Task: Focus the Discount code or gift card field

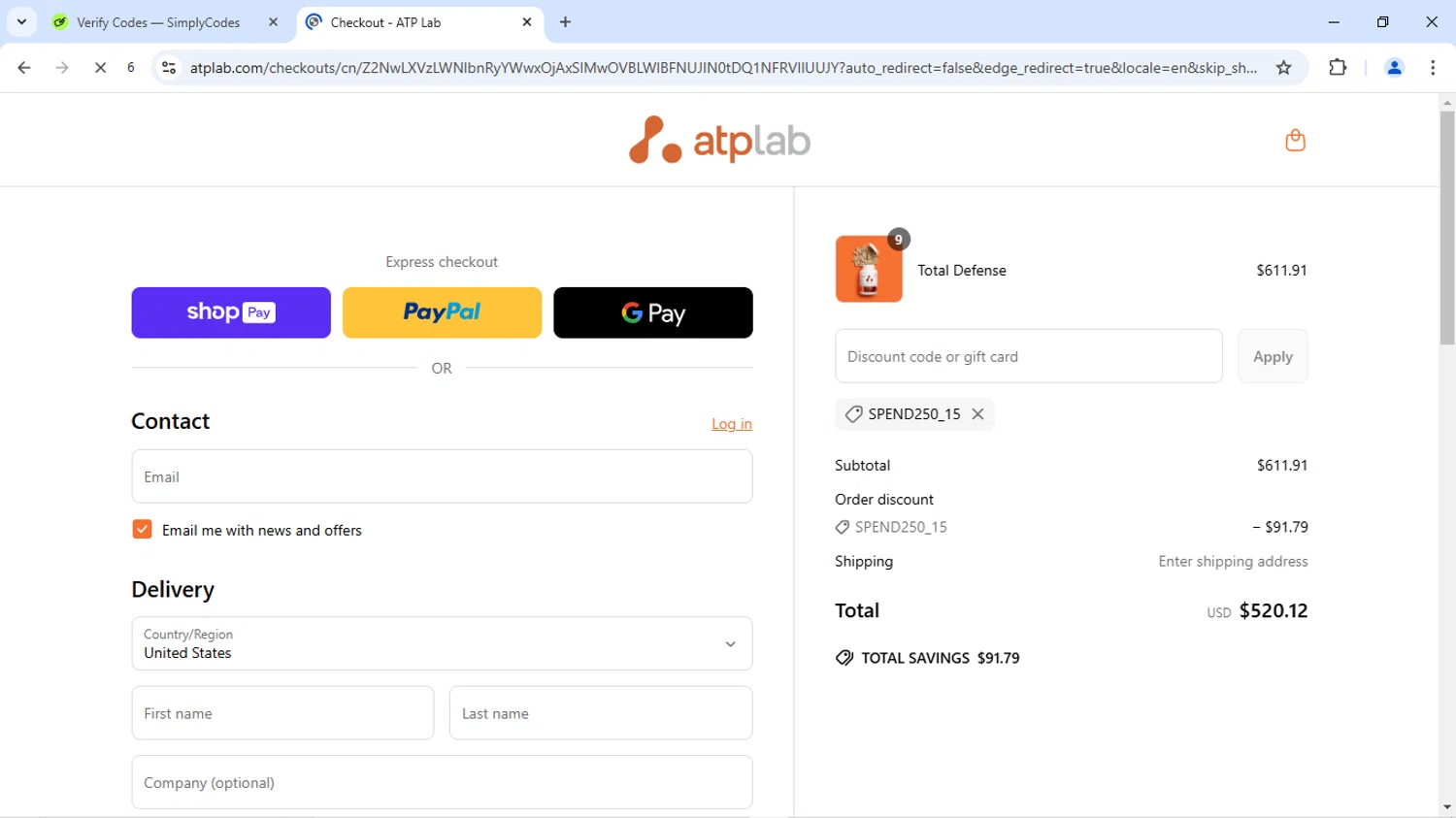Action: (x=1029, y=356)
